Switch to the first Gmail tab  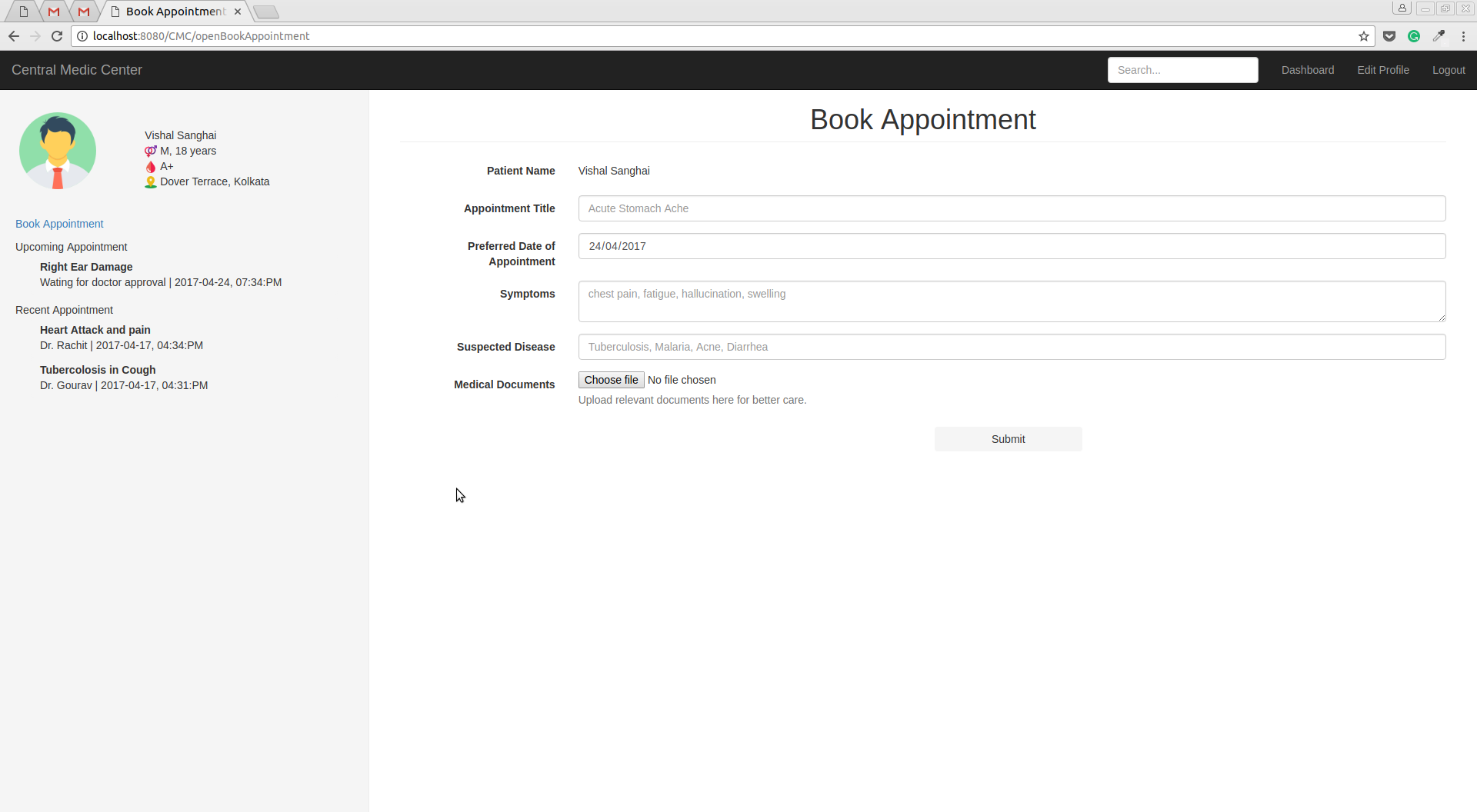coord(54,12)
